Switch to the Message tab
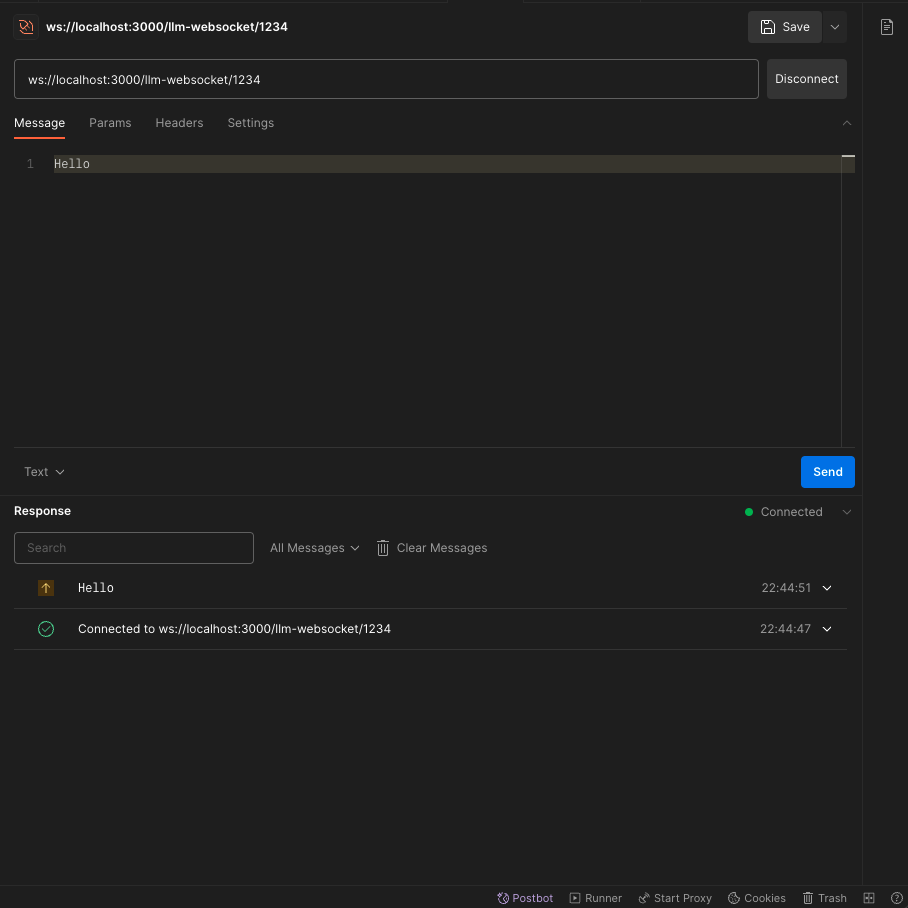This screenshot has height=908, width=908. pos(39,123)
